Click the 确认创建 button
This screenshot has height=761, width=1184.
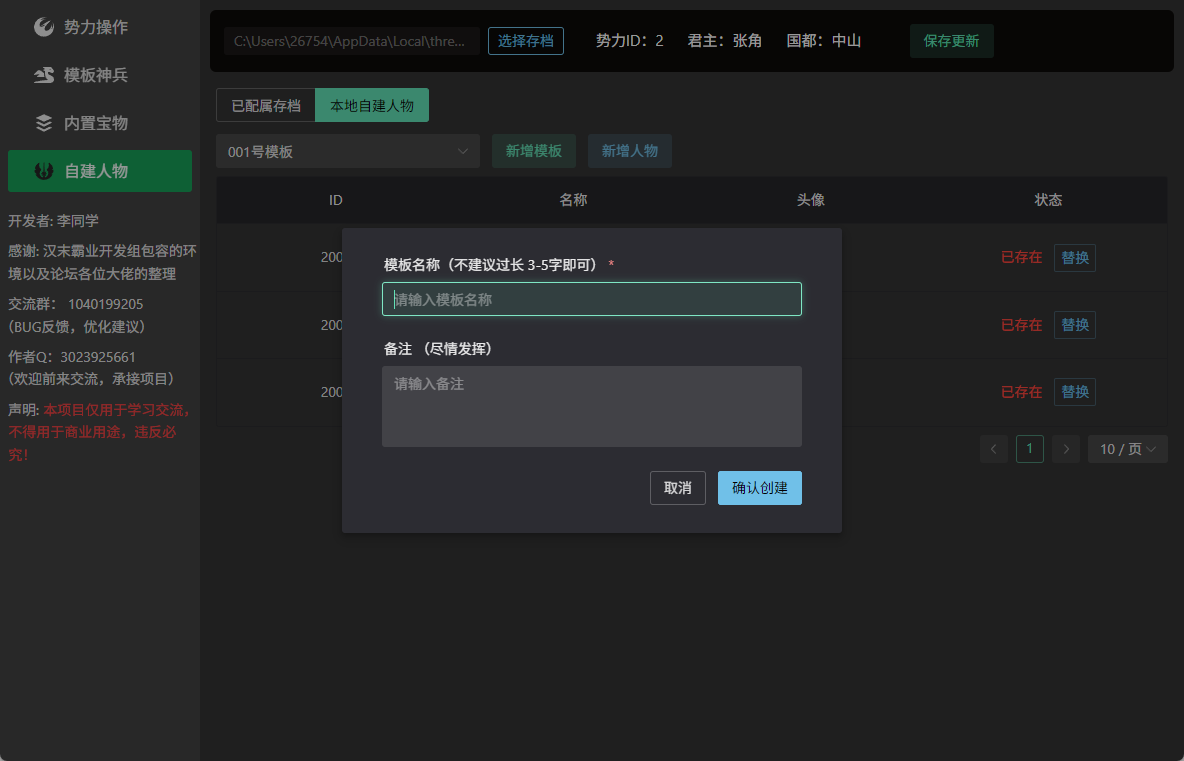tap(760, 488)
